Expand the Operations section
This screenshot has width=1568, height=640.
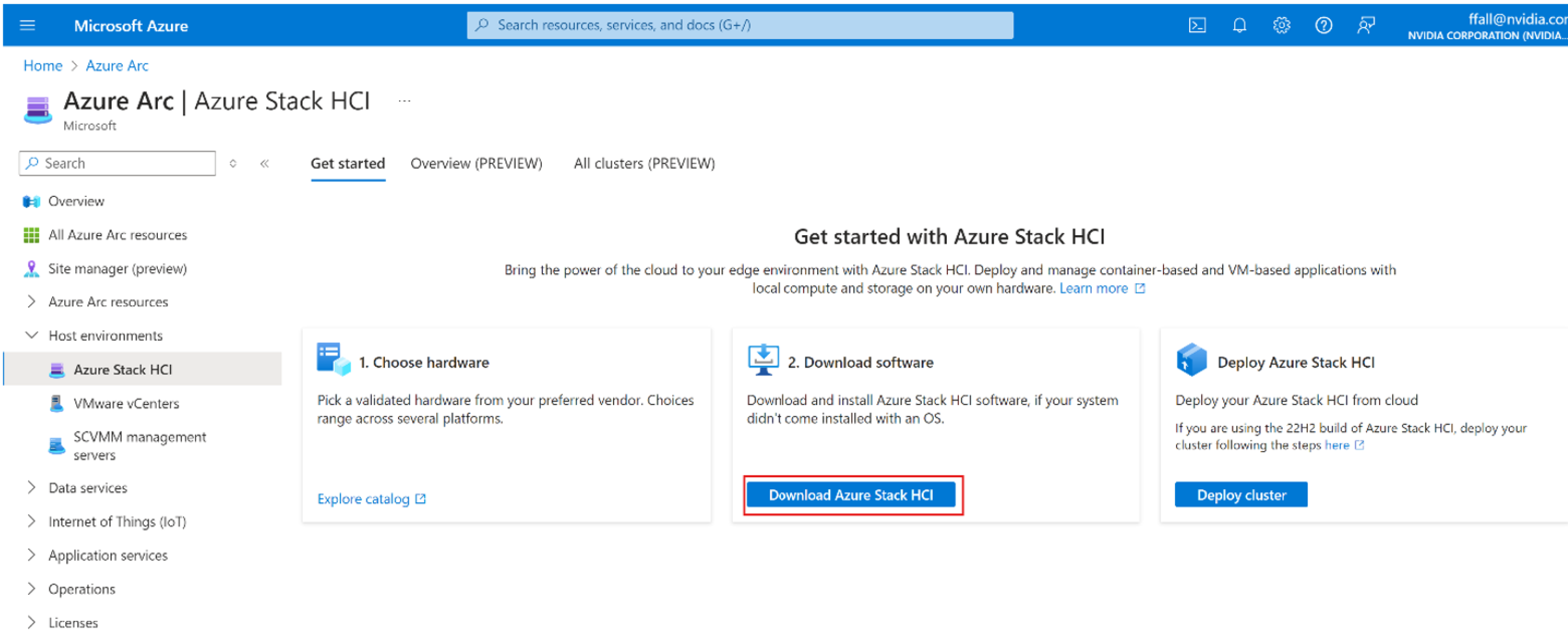point(32,588)
